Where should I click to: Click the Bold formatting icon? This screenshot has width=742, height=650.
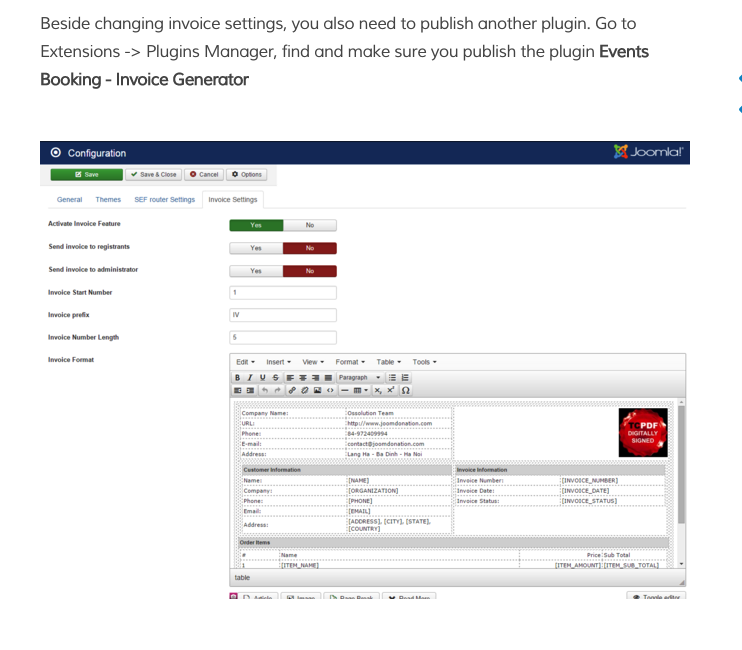tap(237, 377)
